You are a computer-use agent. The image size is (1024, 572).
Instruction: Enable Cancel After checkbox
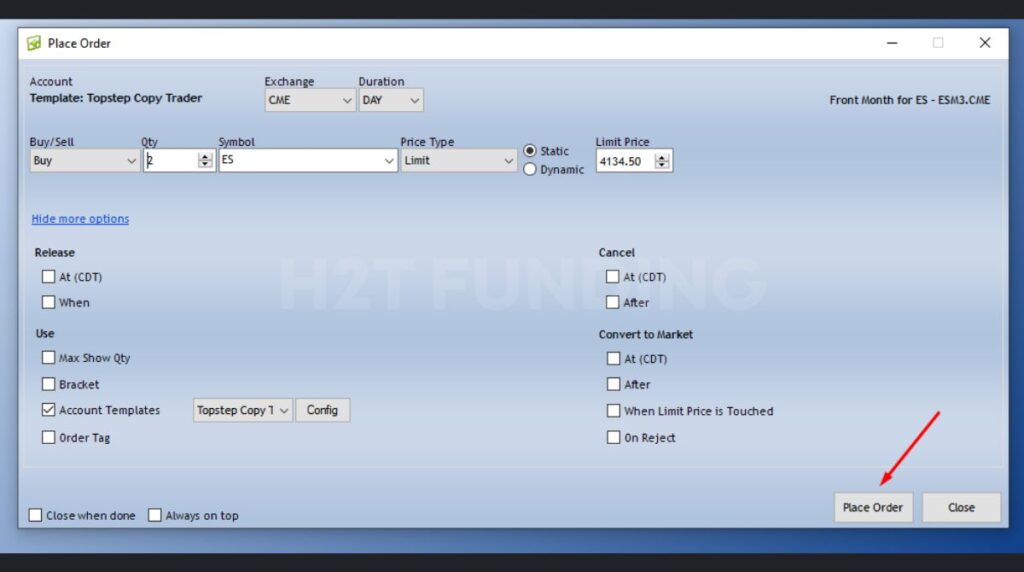(x=613, y=302)
